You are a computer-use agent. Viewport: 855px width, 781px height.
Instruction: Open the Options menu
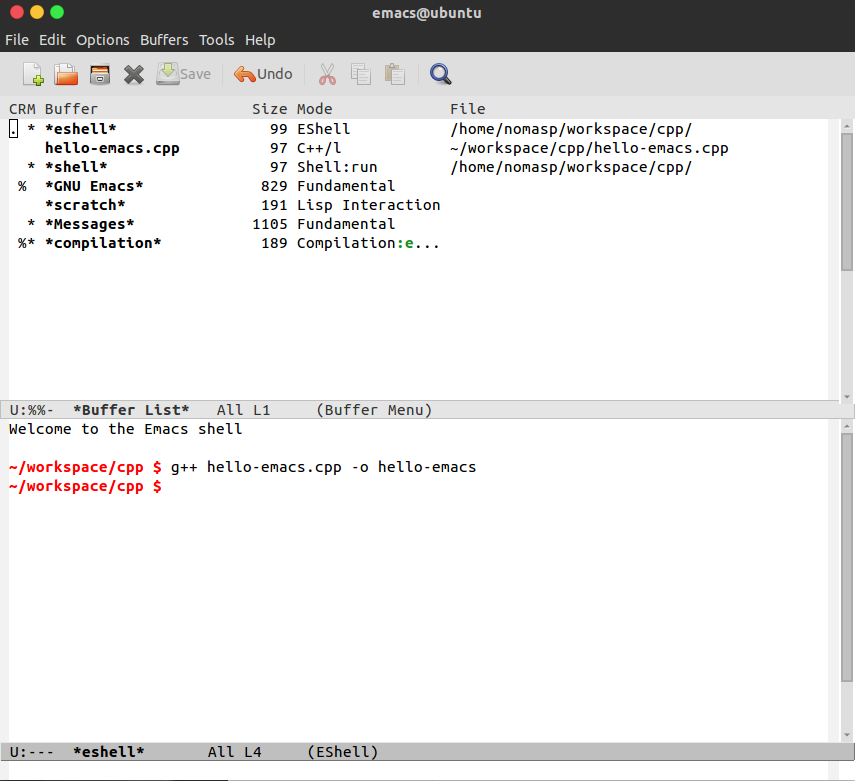[103, 40]
